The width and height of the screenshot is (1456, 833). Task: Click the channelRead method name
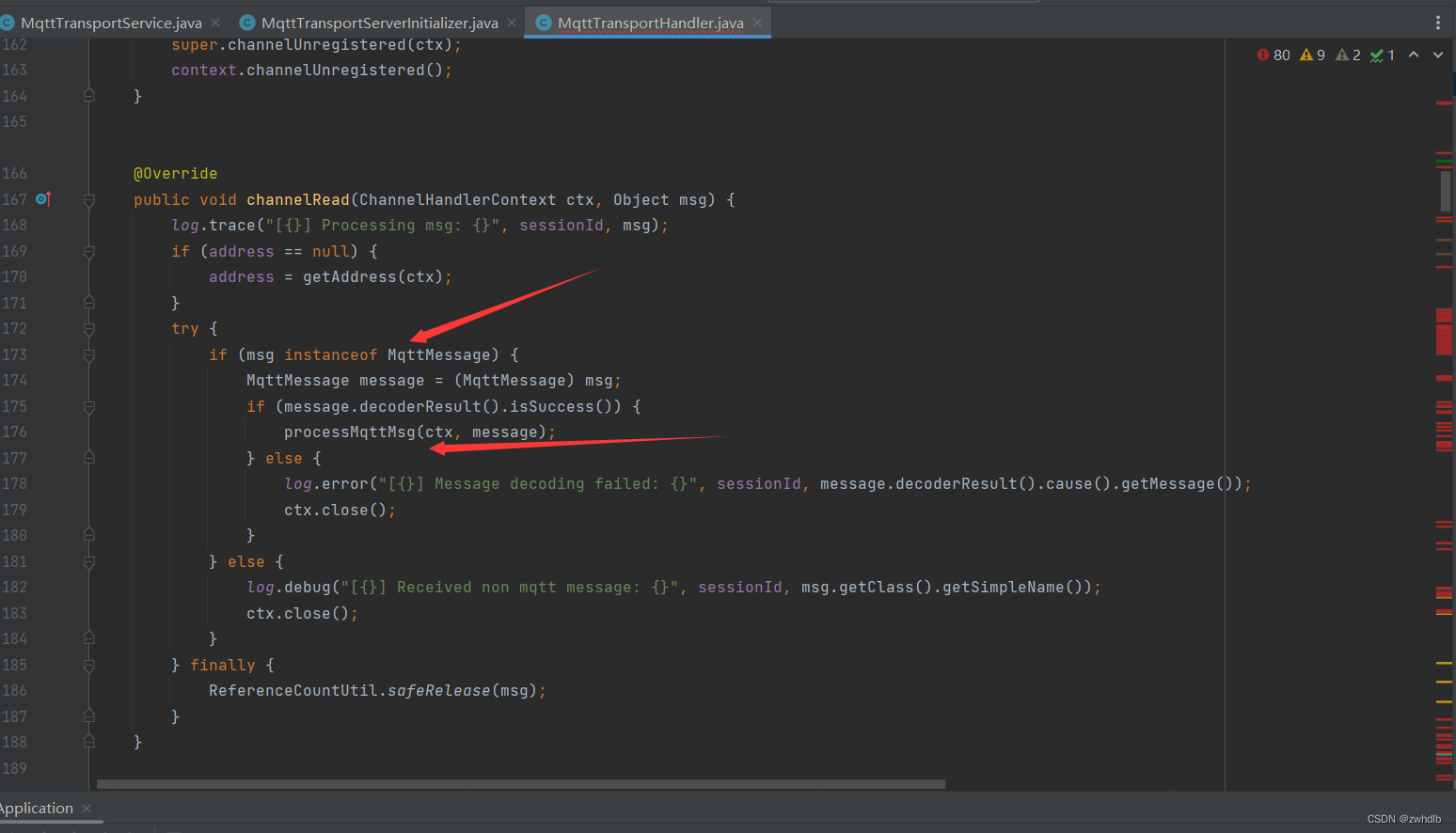tap(298, 200)
